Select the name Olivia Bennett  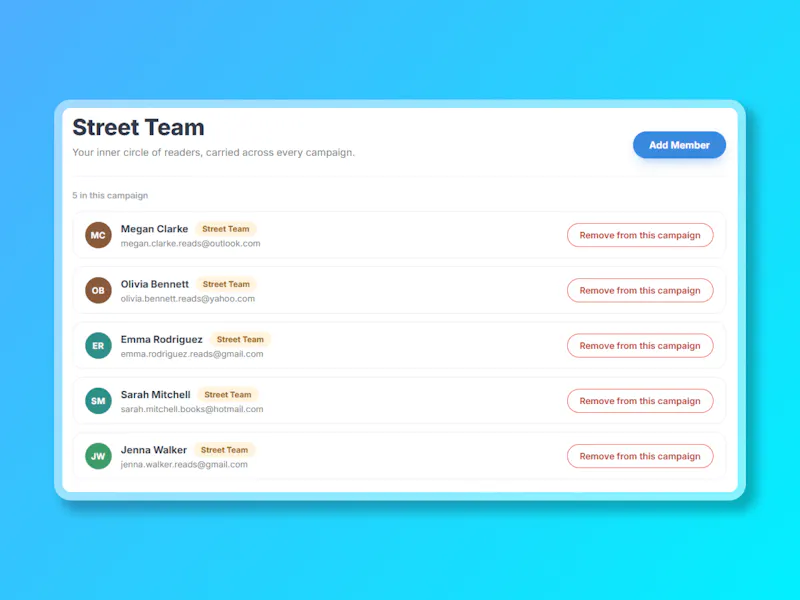click(155, 284)
